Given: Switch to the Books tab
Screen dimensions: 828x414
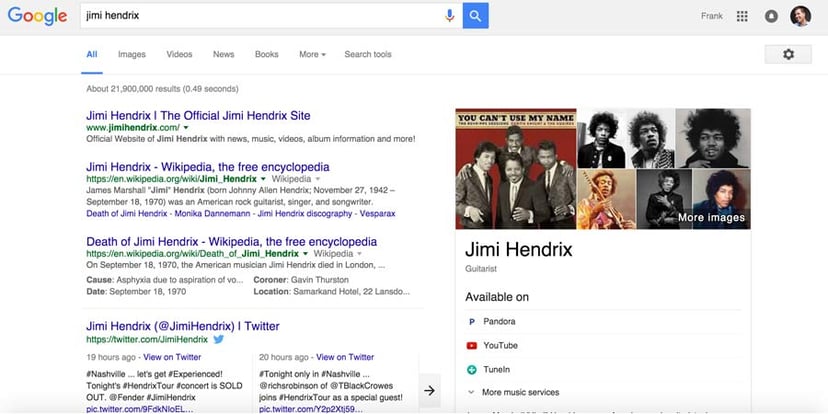Looking at the screenshot, I should 267,54.
